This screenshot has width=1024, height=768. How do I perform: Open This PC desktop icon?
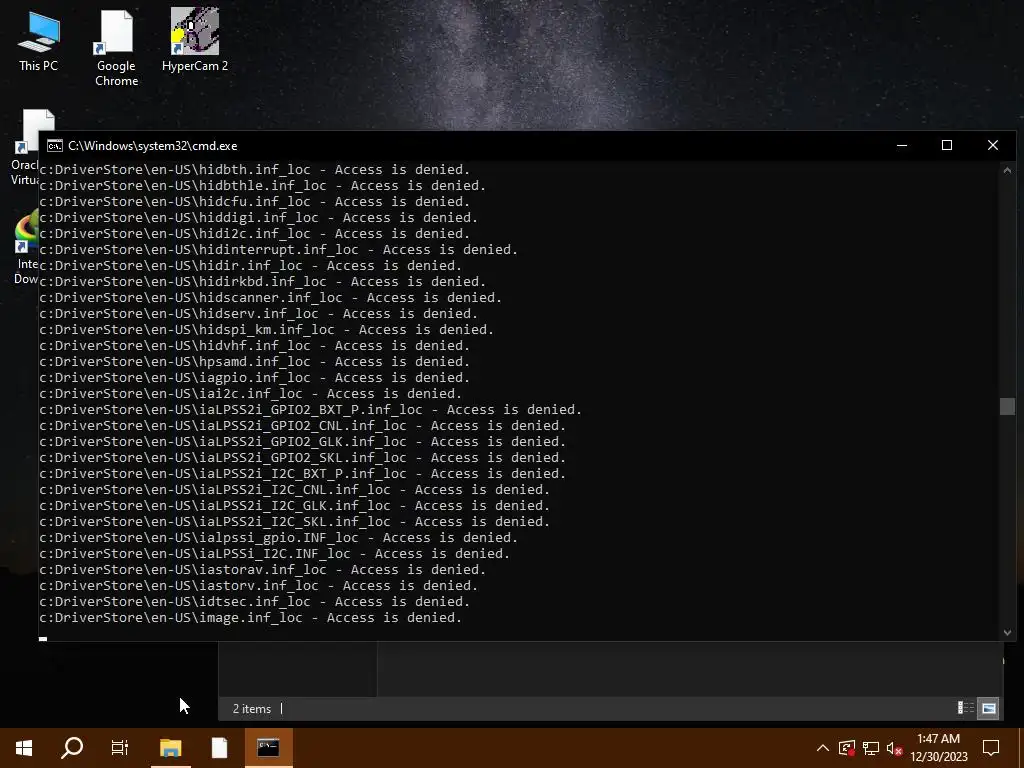pyautogui.click(x=38, y=40)
